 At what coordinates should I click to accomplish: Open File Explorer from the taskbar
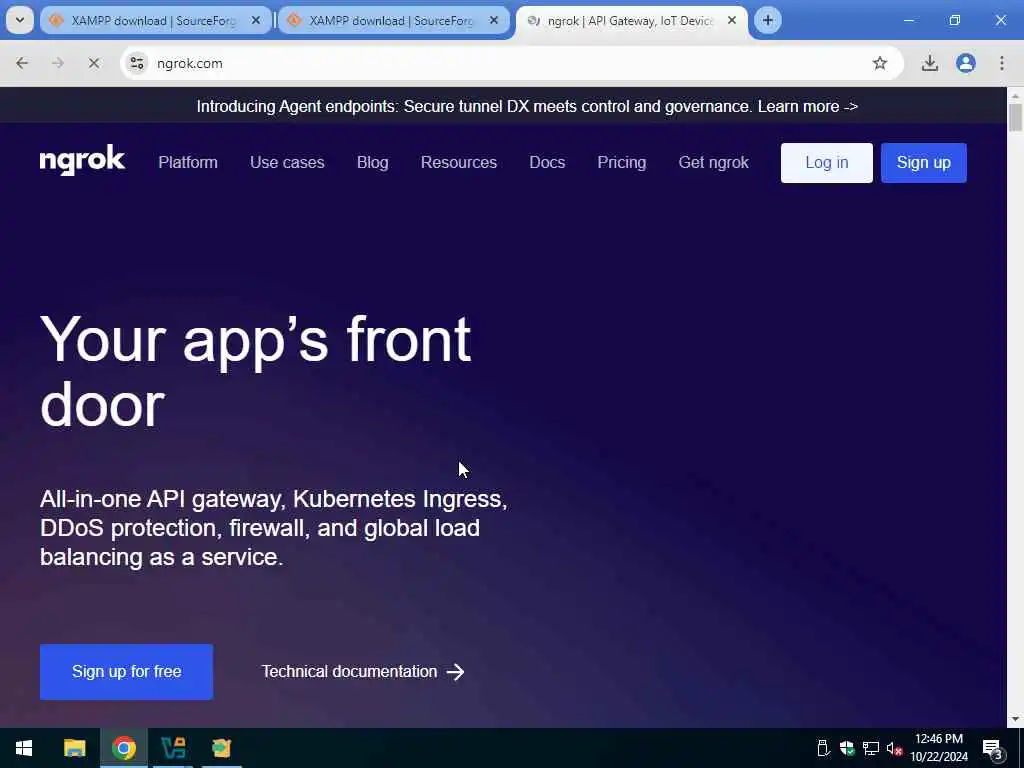[x=74, y=748]
